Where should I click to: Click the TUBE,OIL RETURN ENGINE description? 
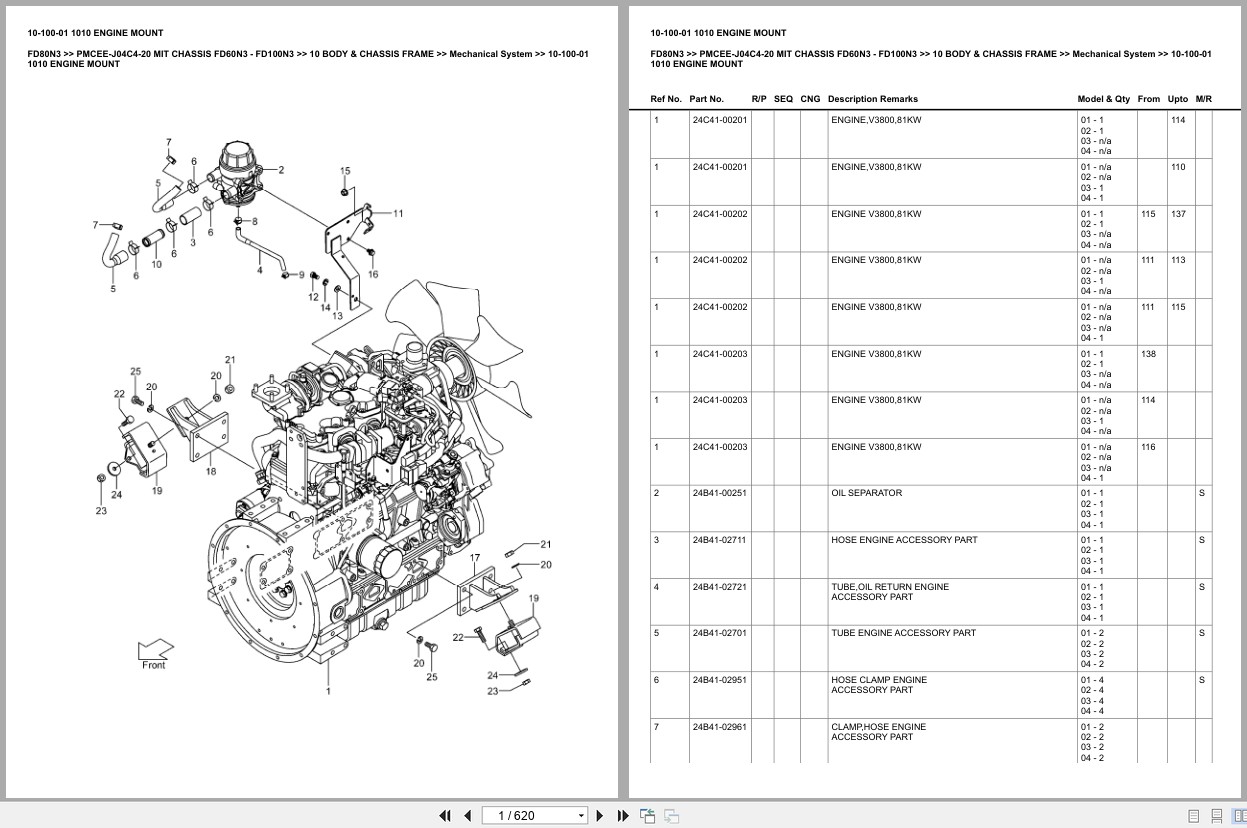click(890, 587)
